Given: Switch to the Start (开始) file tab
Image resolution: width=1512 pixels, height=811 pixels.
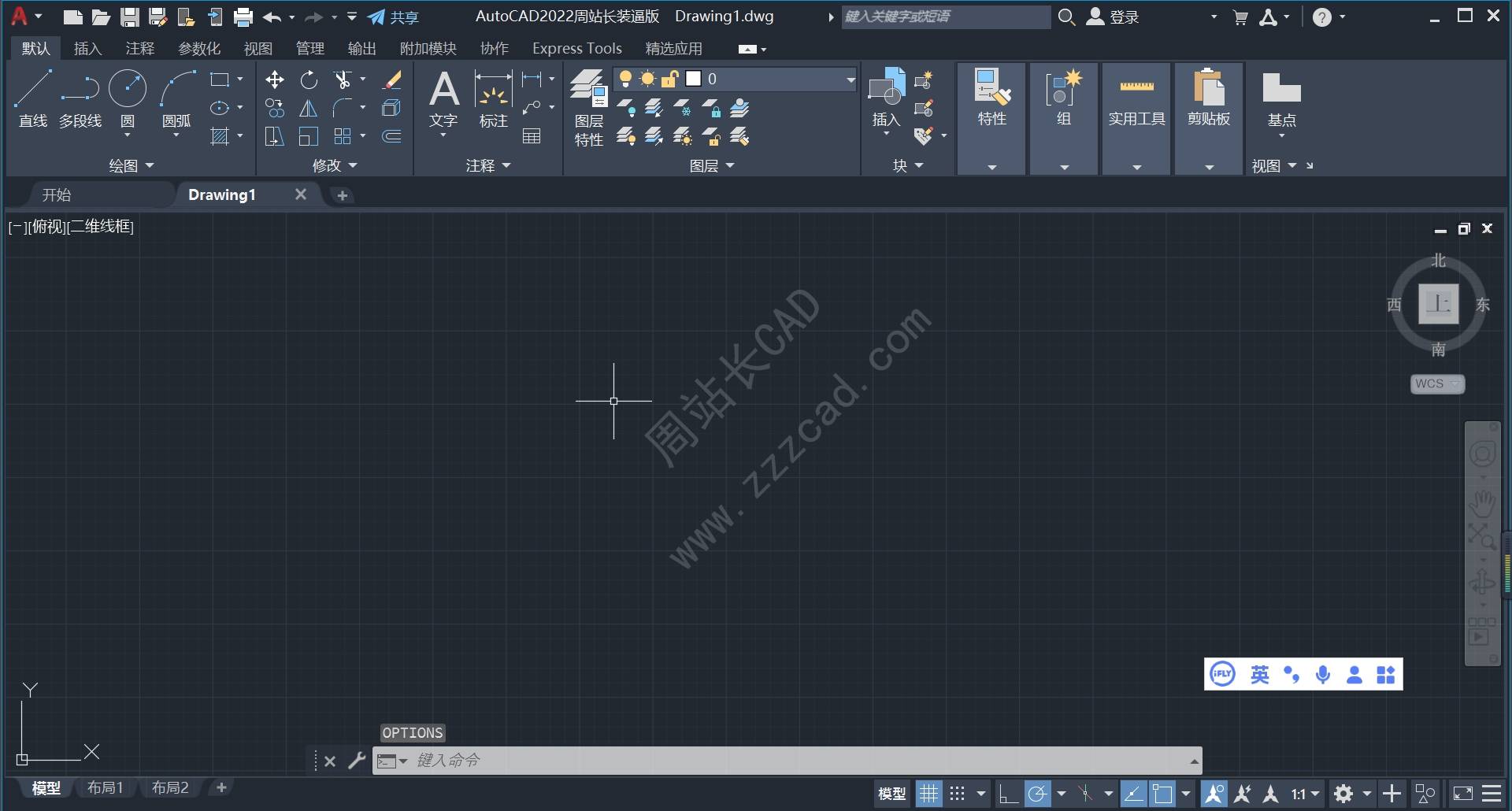Looking at the screenshot, I should point(57,194).
